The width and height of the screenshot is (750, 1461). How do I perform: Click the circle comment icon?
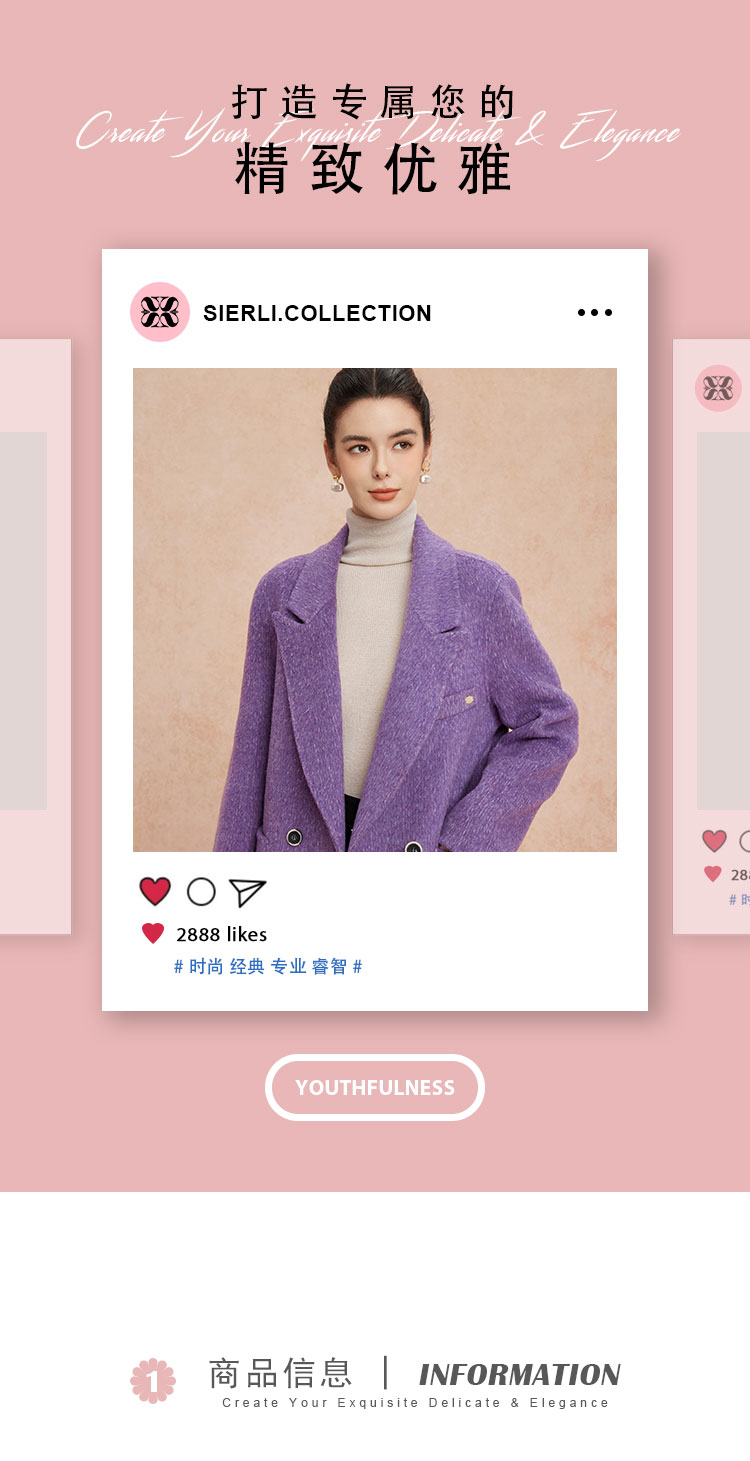tap(201, 891)
